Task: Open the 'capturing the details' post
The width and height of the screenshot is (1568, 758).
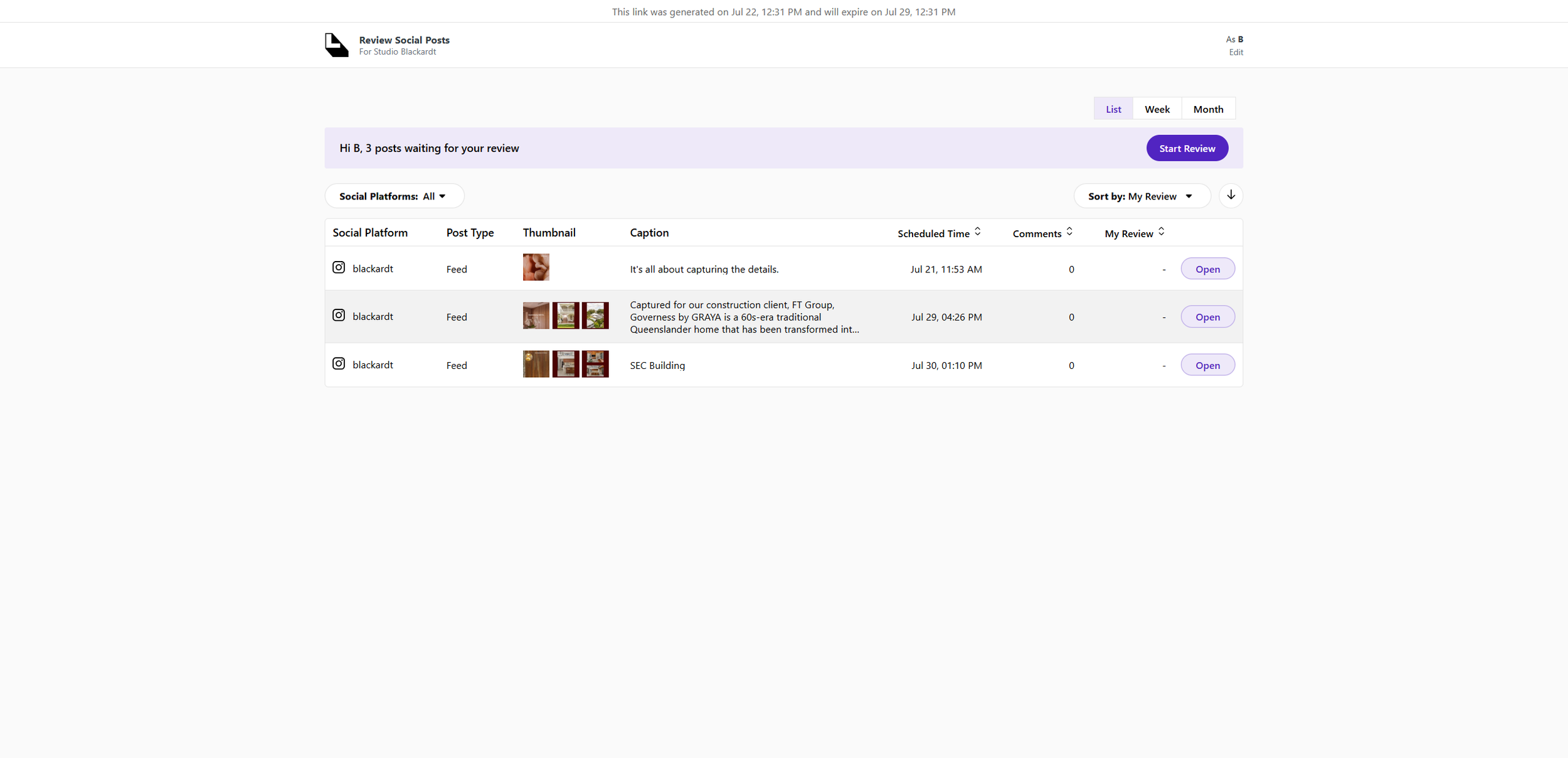Action: (x=1207, y=269)
